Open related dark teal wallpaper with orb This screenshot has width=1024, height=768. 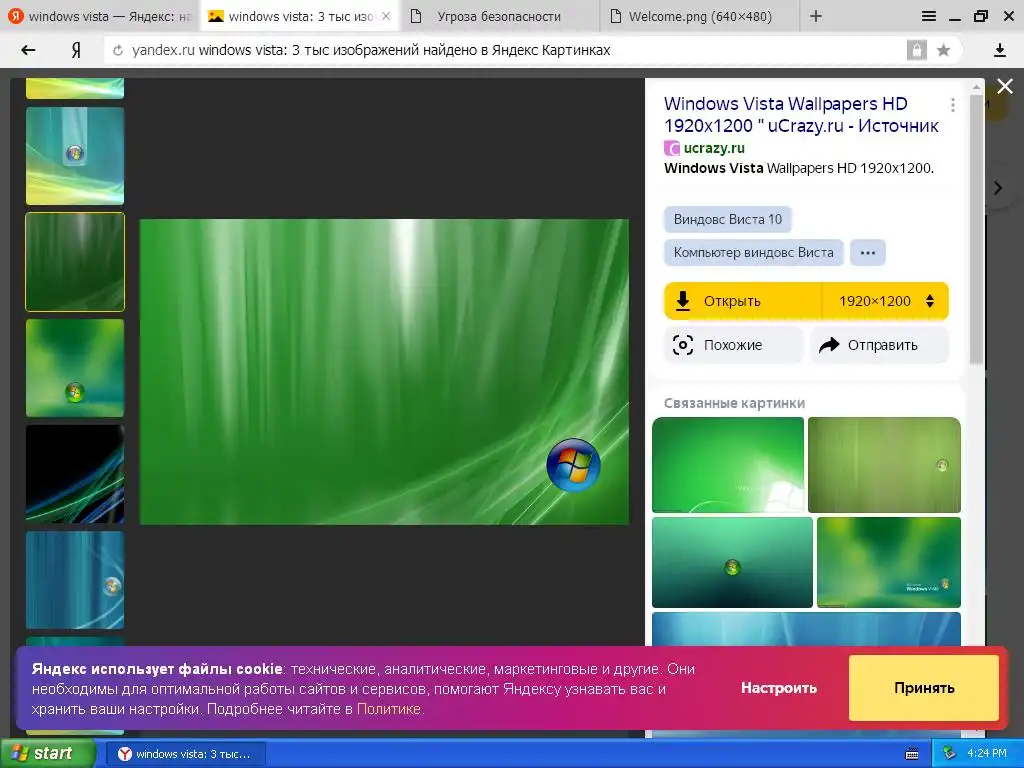pos(733,562)
